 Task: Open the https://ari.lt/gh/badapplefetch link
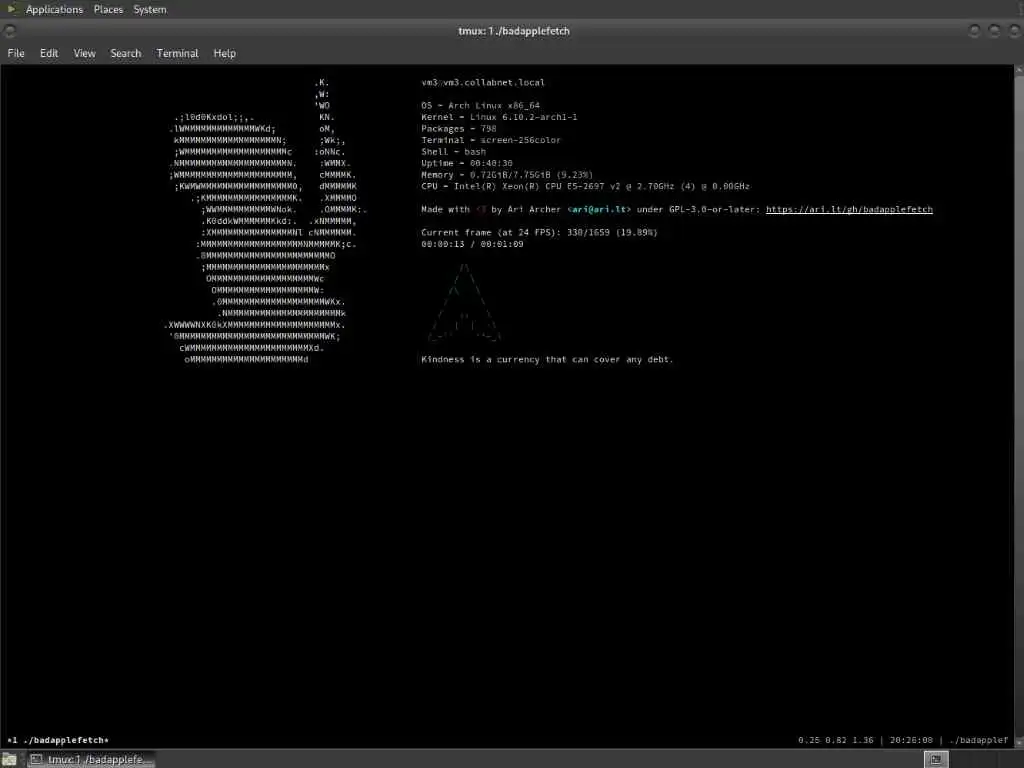tap(849, 210)
